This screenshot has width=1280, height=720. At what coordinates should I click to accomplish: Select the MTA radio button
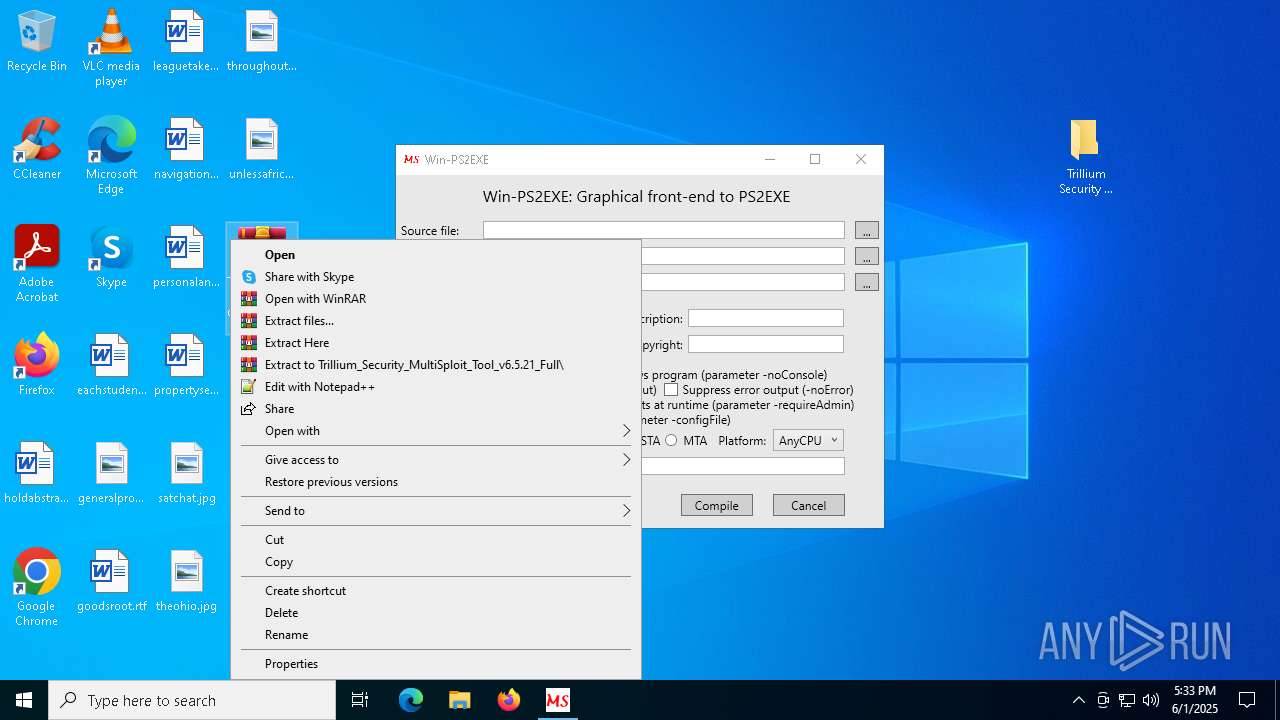pos(671,441)
